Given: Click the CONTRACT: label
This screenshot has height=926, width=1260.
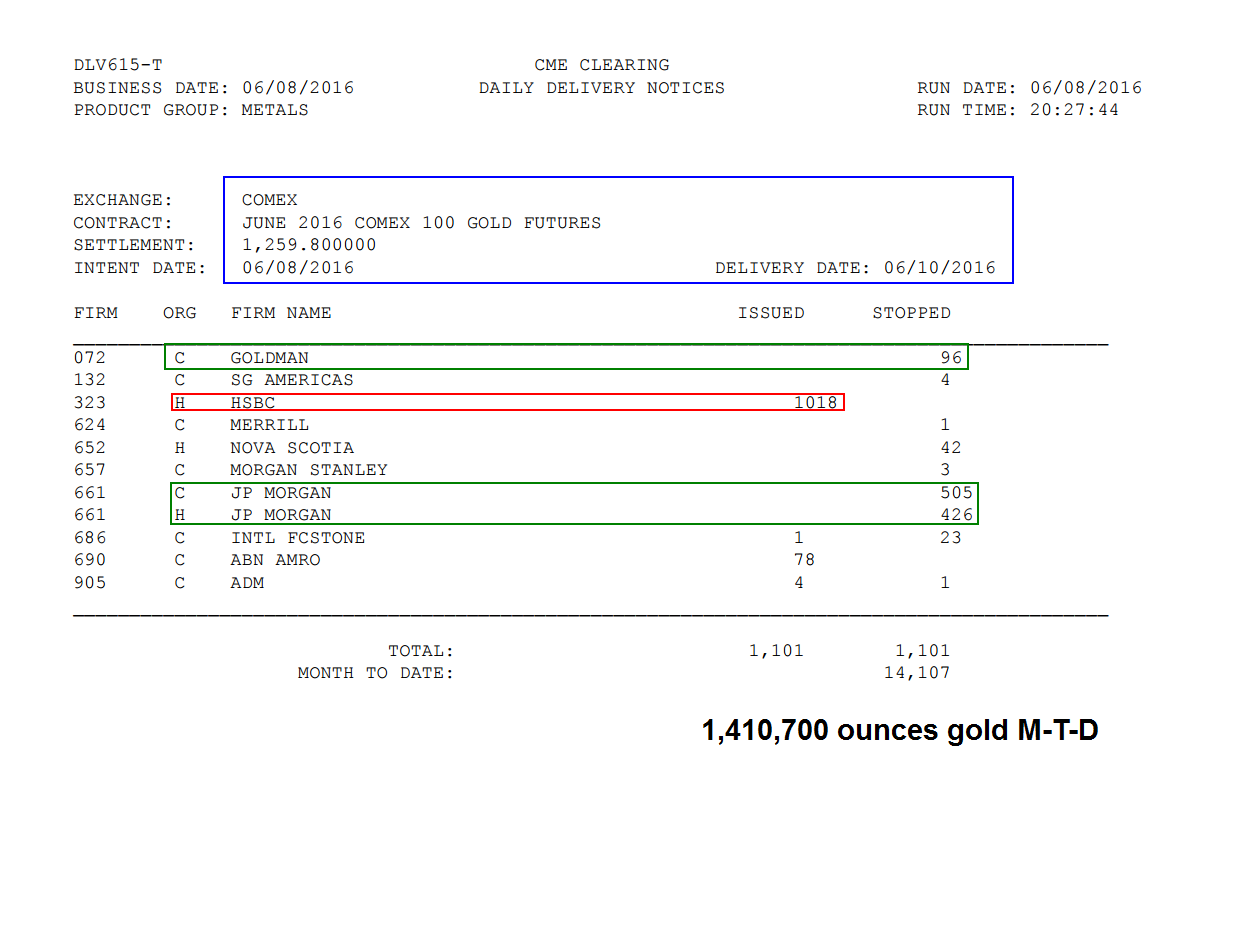Looking at the screenshot, I should pyautogui.click(x=123, y=223).
